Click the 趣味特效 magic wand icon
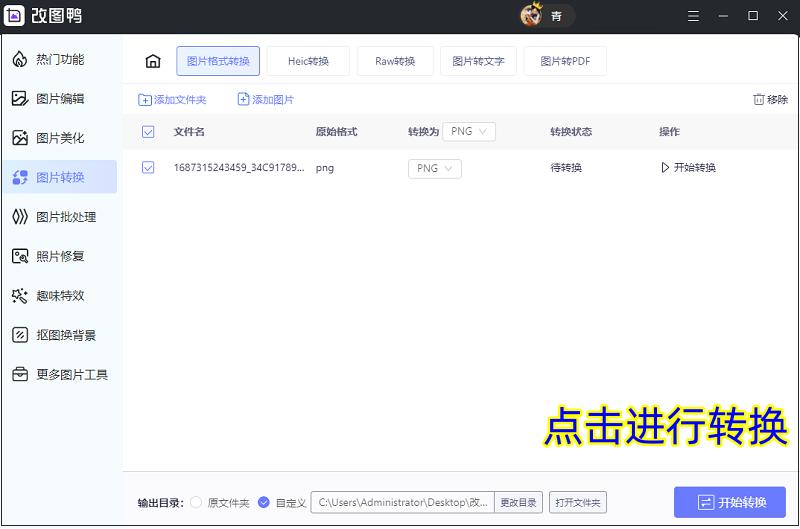Image resolution: width=800 pixels, height=529 pixels. click(19, 295)
